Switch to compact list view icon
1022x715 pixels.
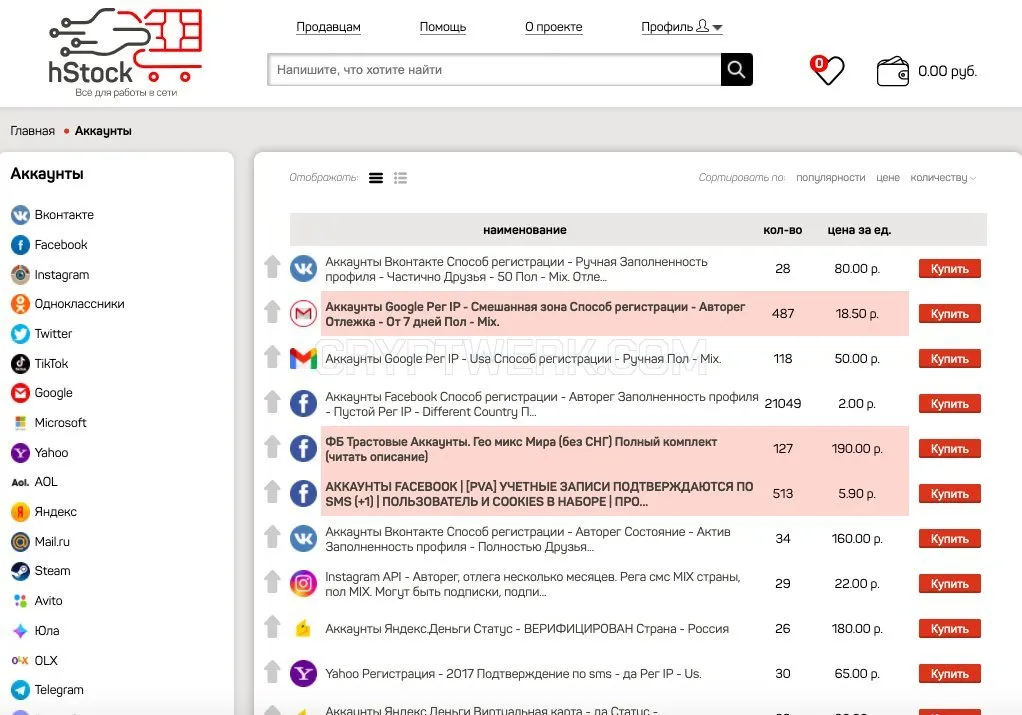376,178
